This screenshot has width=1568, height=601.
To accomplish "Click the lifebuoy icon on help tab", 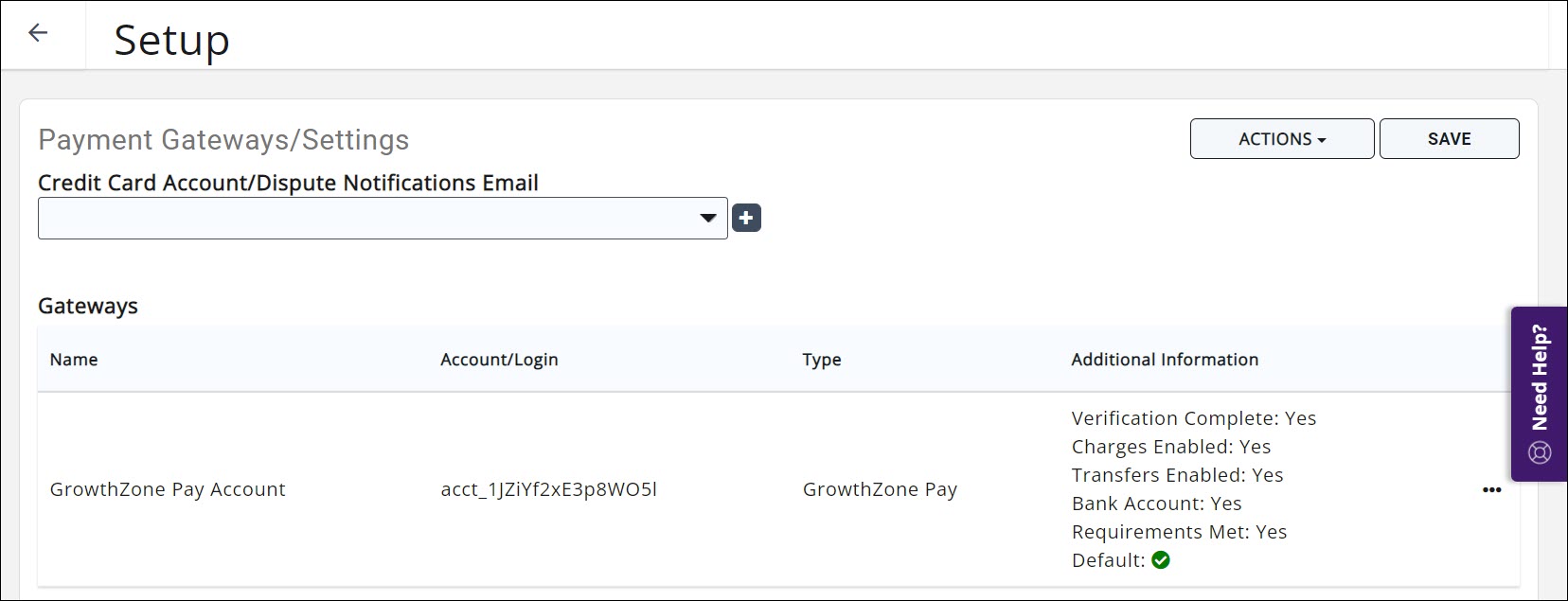I will point(1540,452).
